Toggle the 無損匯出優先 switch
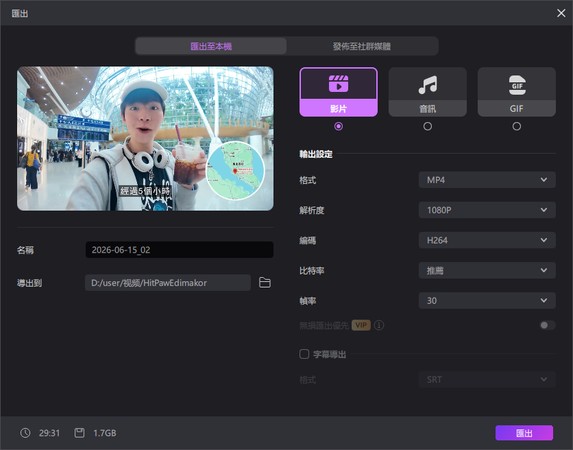The height and width of the screenshot is (450, 573). (547, 325)
